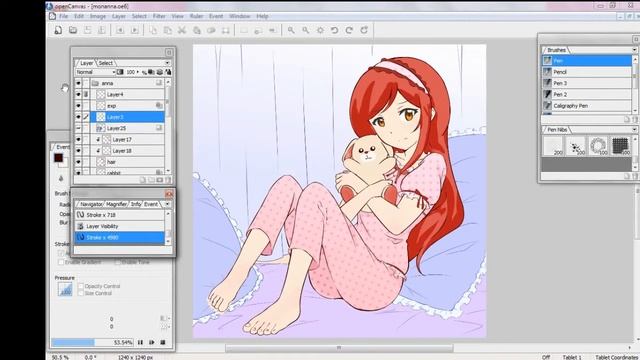Image resolution: width=640 pixels, height=360 pixels.
Task: Choose the scatter pen nib thumbnail
Action: [576, 146]
